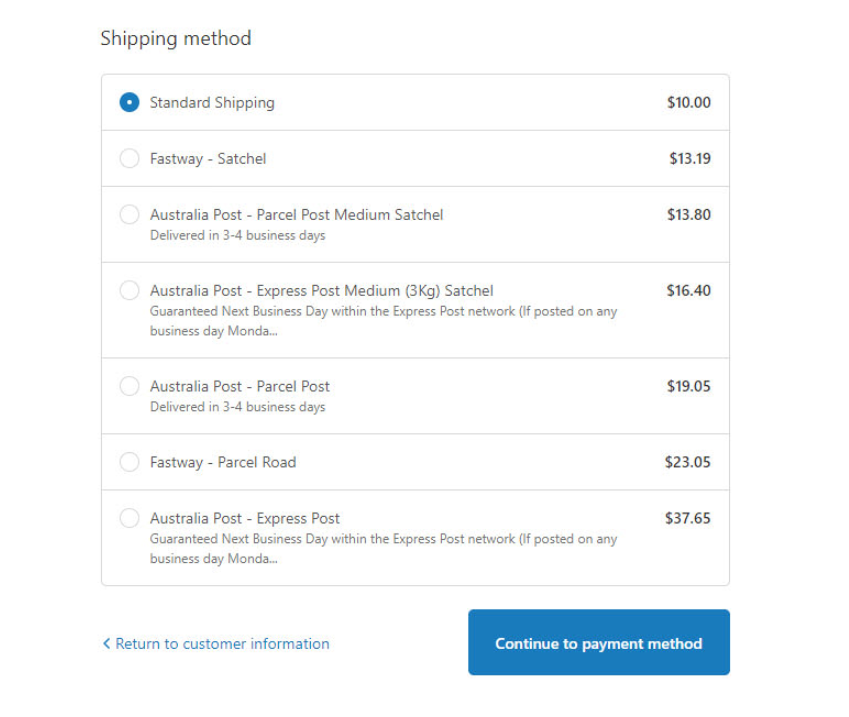Click the Fastway - Parcel Road label
Viewport: 849px width, 717px height.
[x=223, y=462]
